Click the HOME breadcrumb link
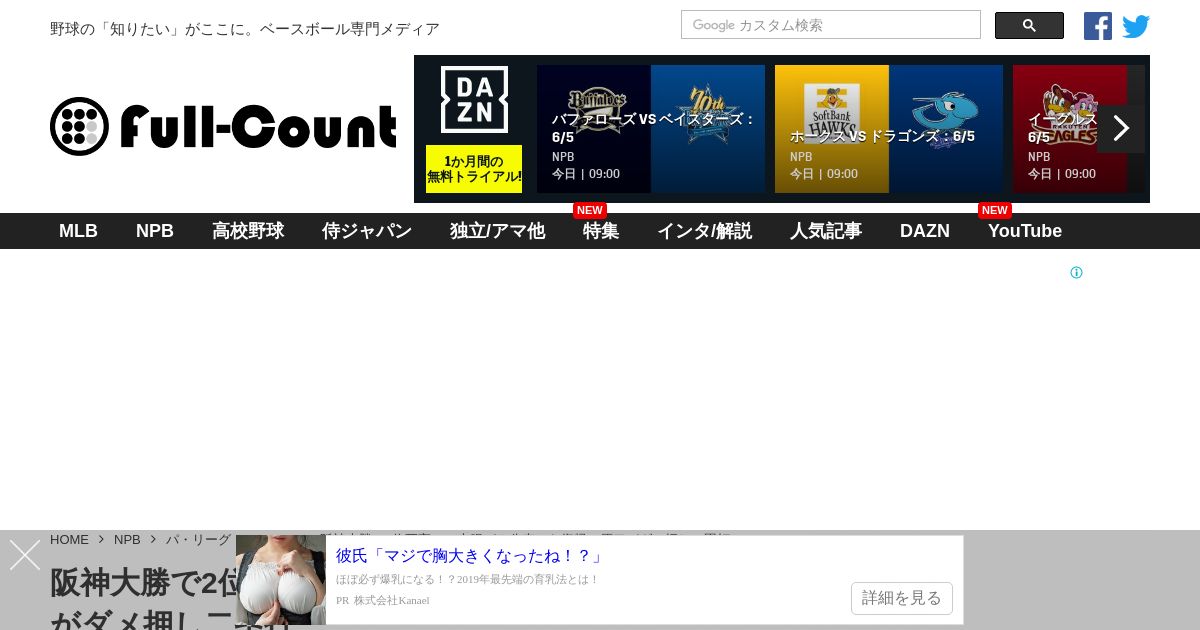The width and height of the screenshot is (1200, 630). click(x=69, y=539)
